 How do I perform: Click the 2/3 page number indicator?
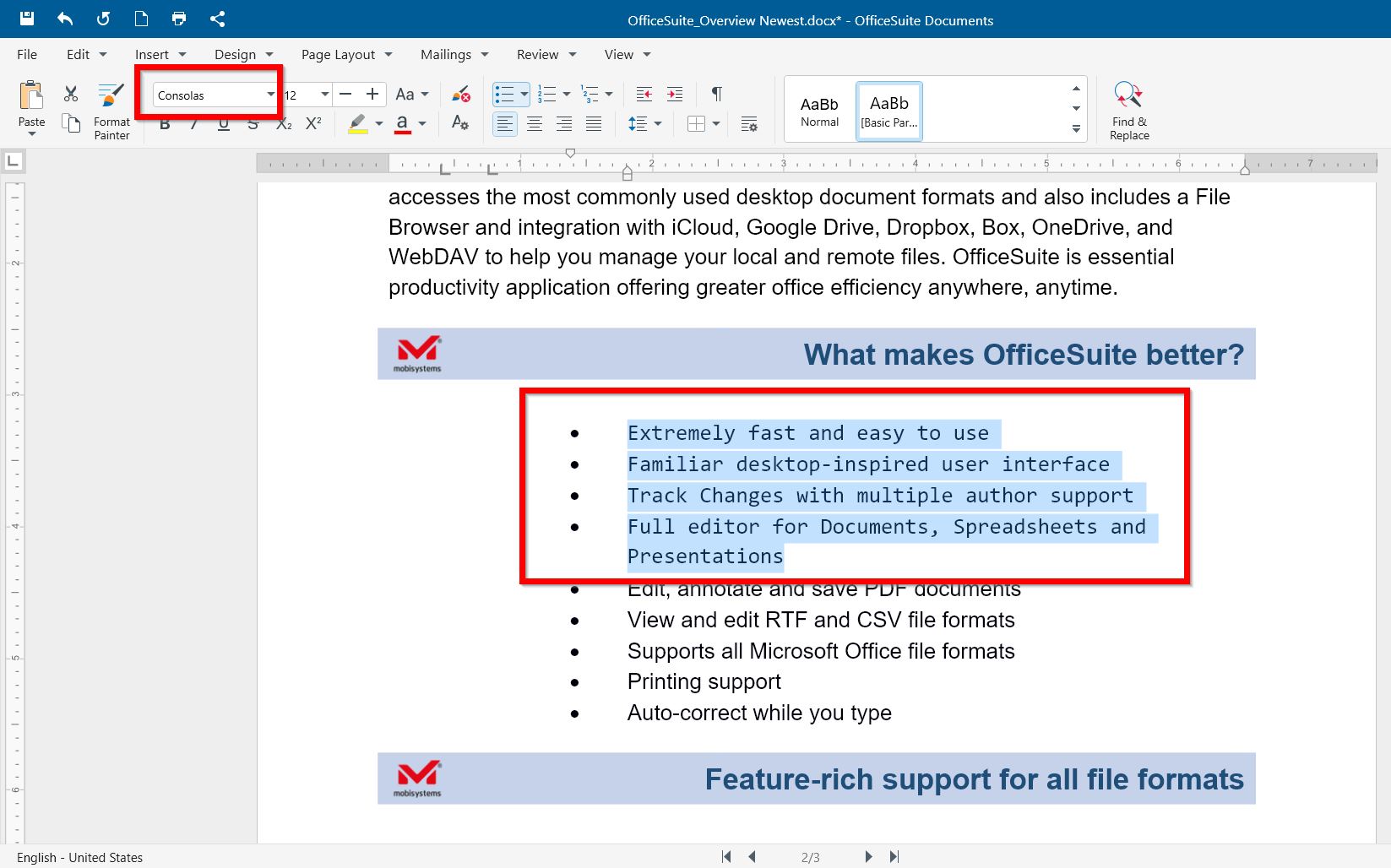pos(810,857)
